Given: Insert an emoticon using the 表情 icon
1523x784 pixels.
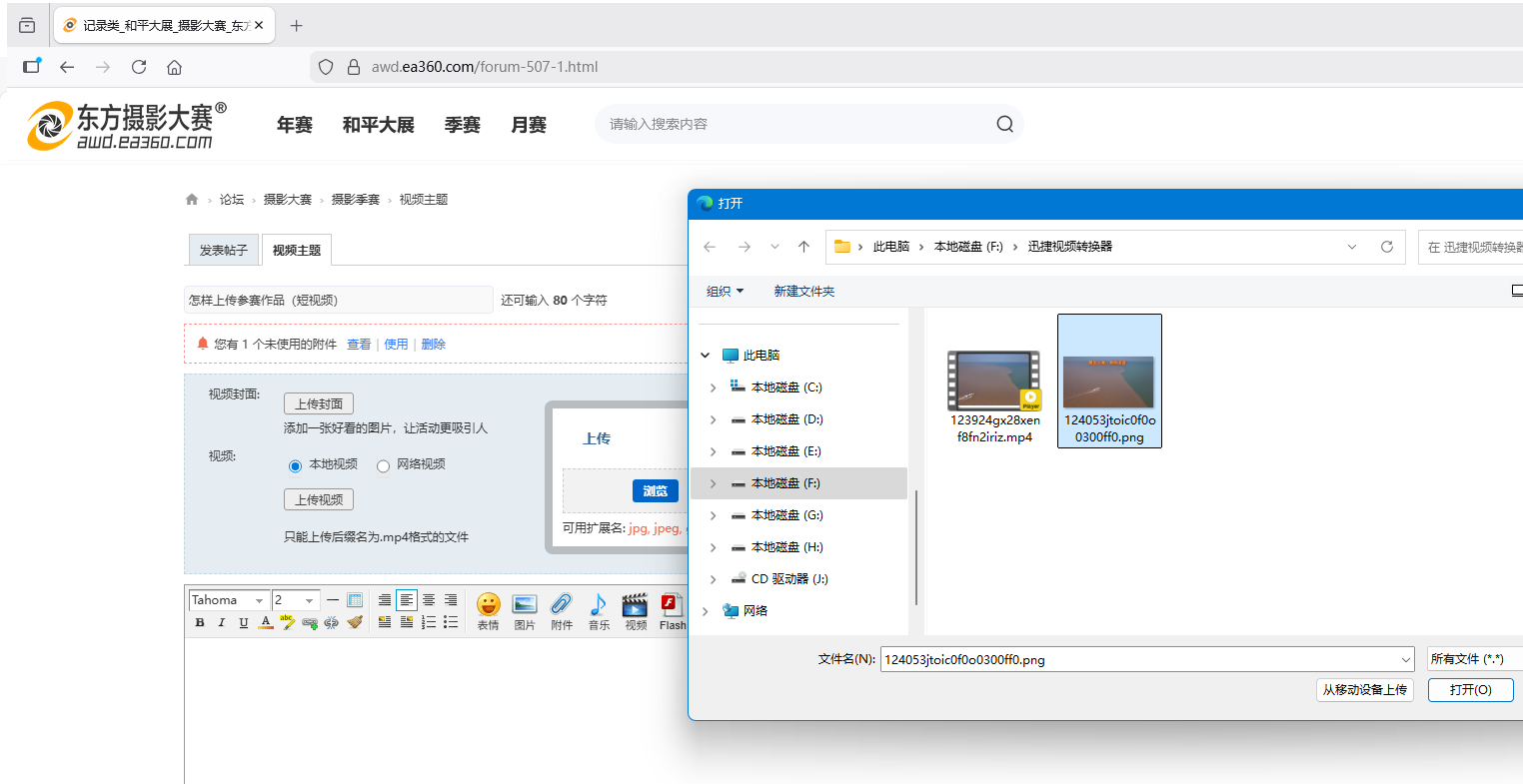Looking at the screenshot, I should (488, 605).
